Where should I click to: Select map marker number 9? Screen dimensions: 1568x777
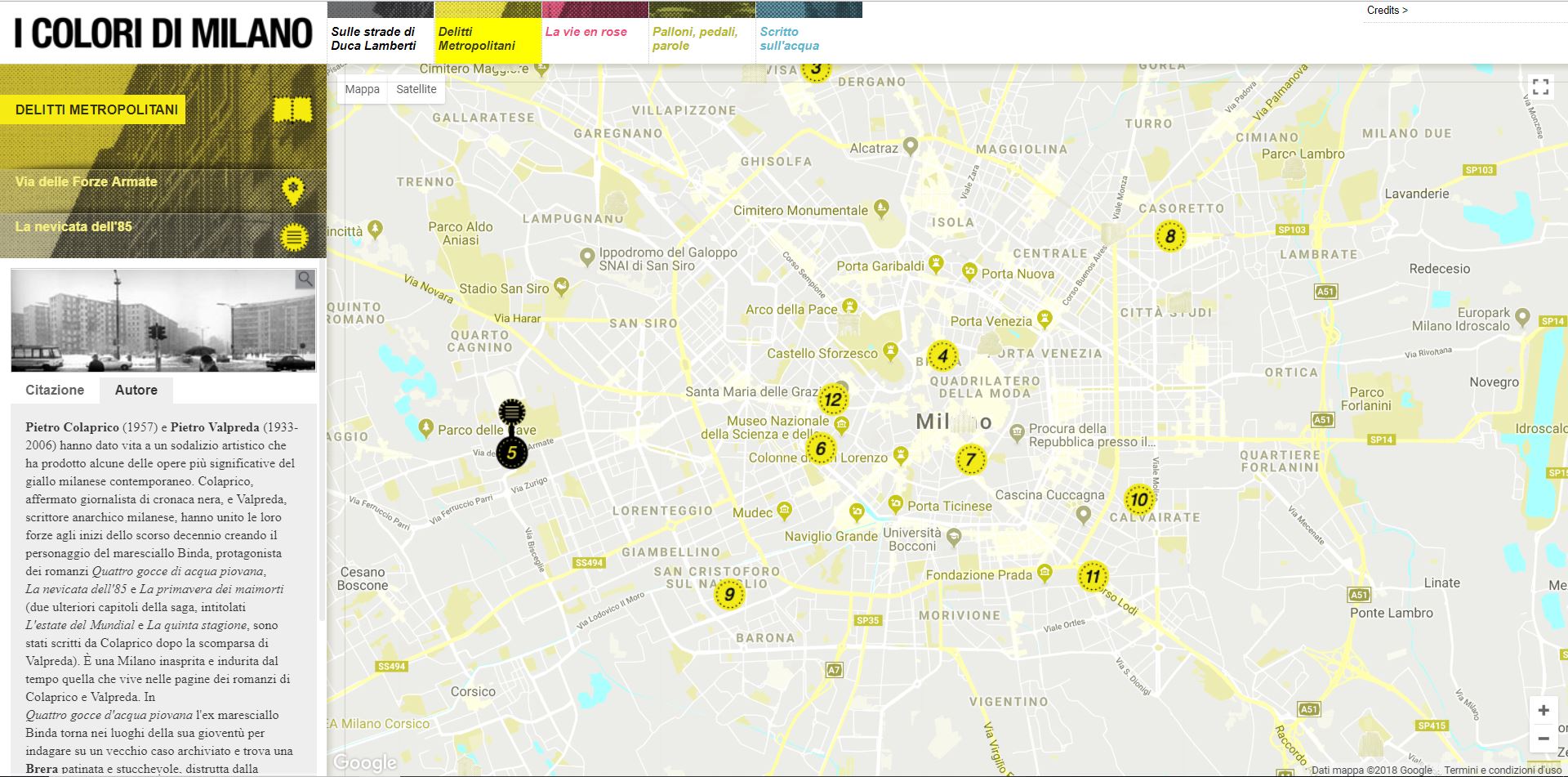click(x=729, y=594)
